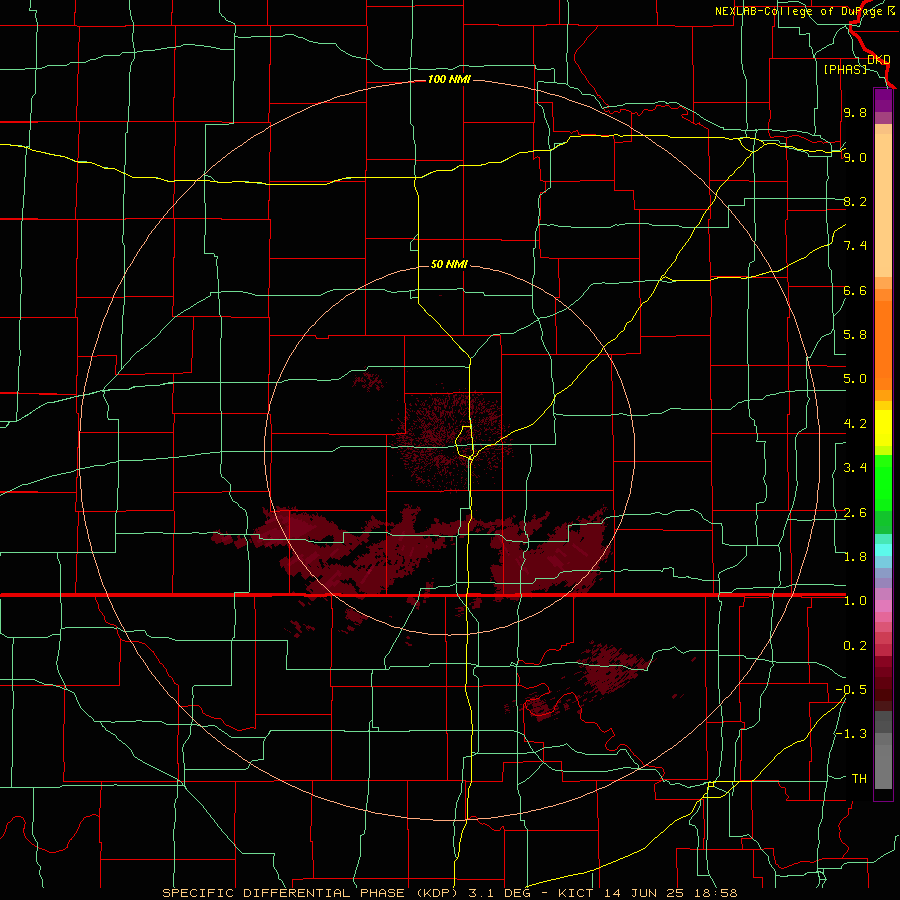Click the 3.4 value on the color scale
900x900 pixels.
pyautogui.click(x=855, y=468)
